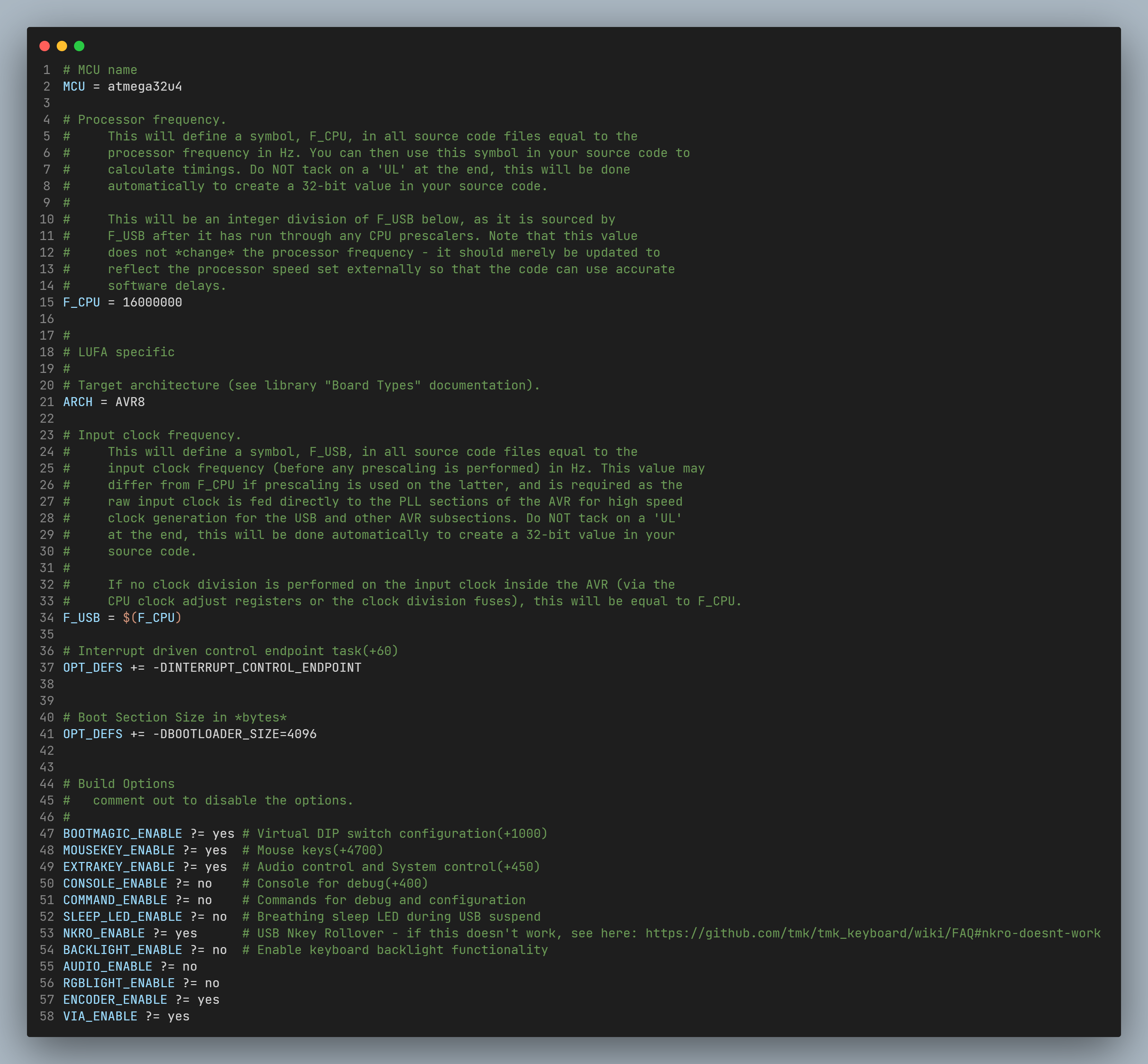Click line number 34 in the gutter

(47, 618)
